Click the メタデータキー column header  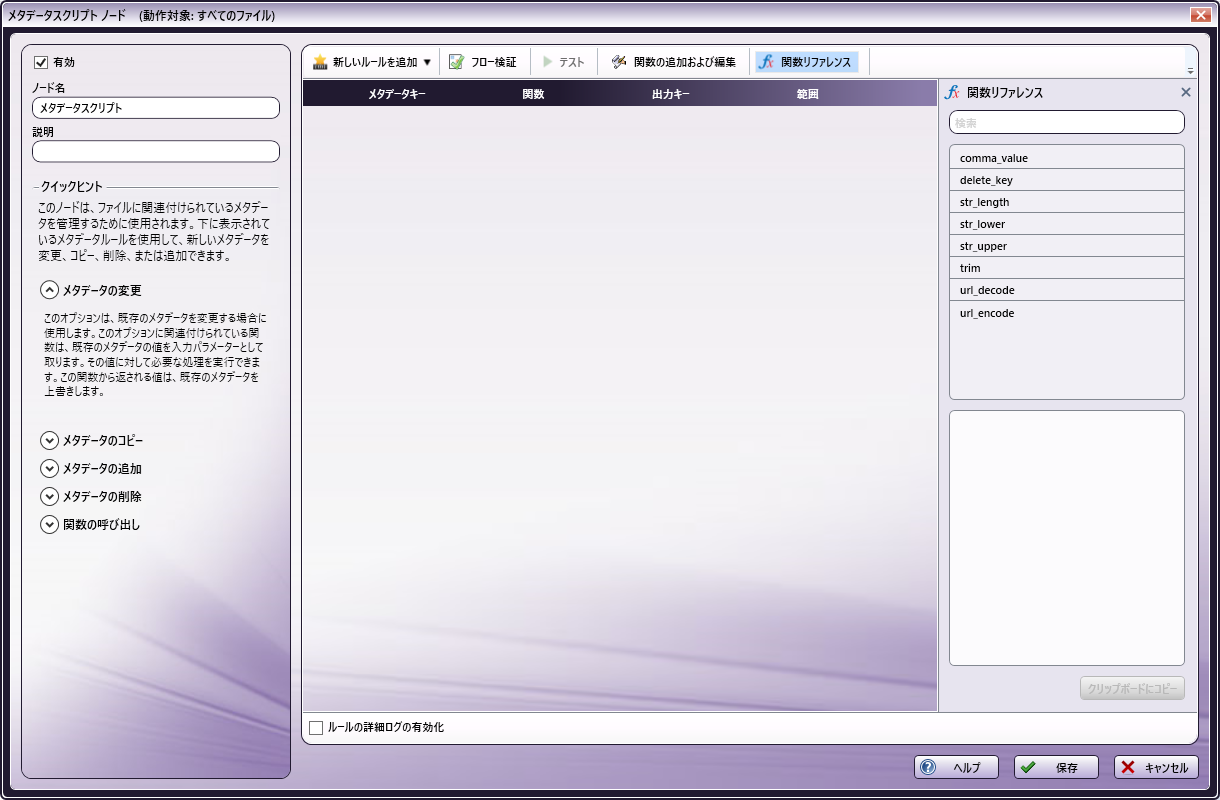pos(397,94)
